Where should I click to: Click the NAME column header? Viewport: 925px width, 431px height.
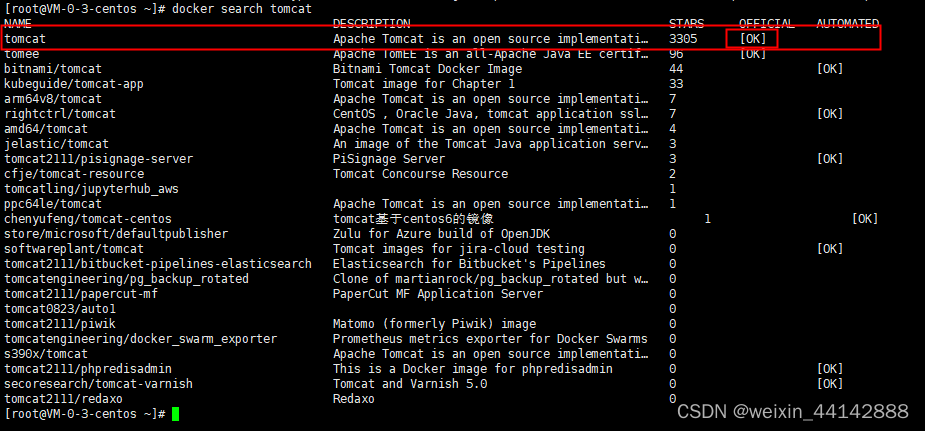[18, 24]
